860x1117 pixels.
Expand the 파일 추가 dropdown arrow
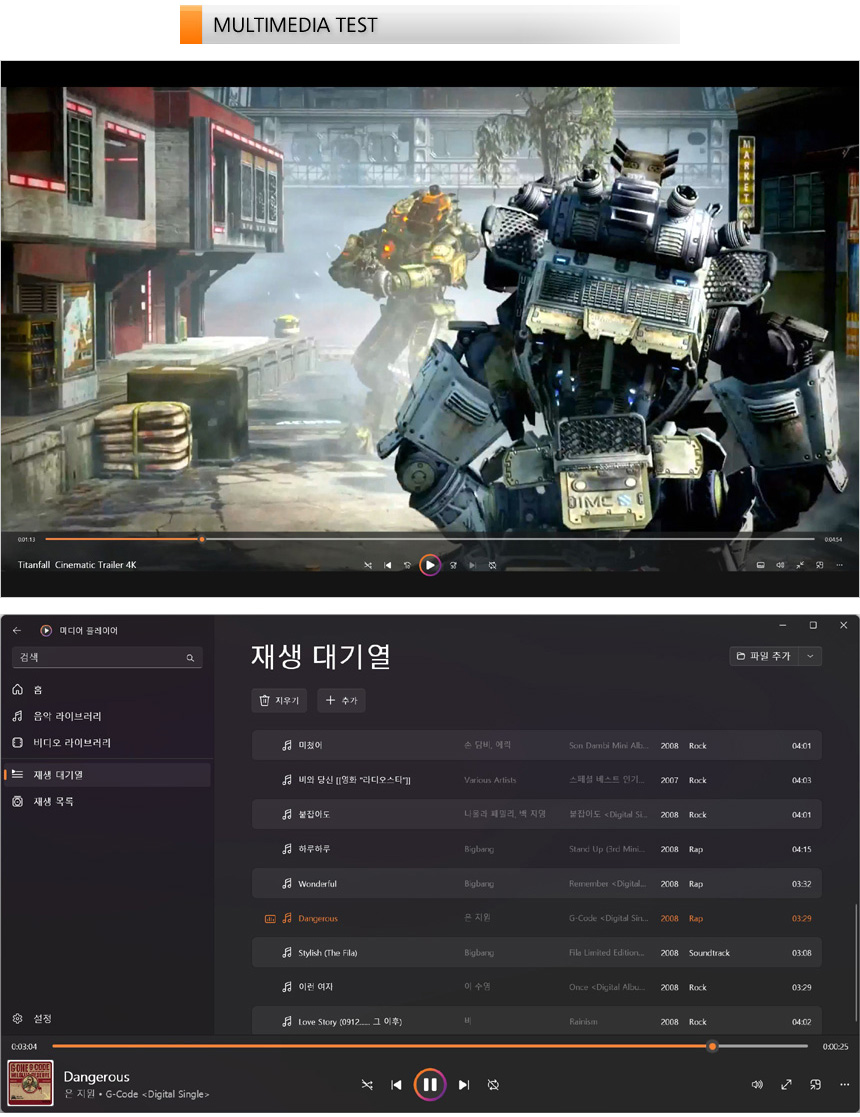[809, 656]
